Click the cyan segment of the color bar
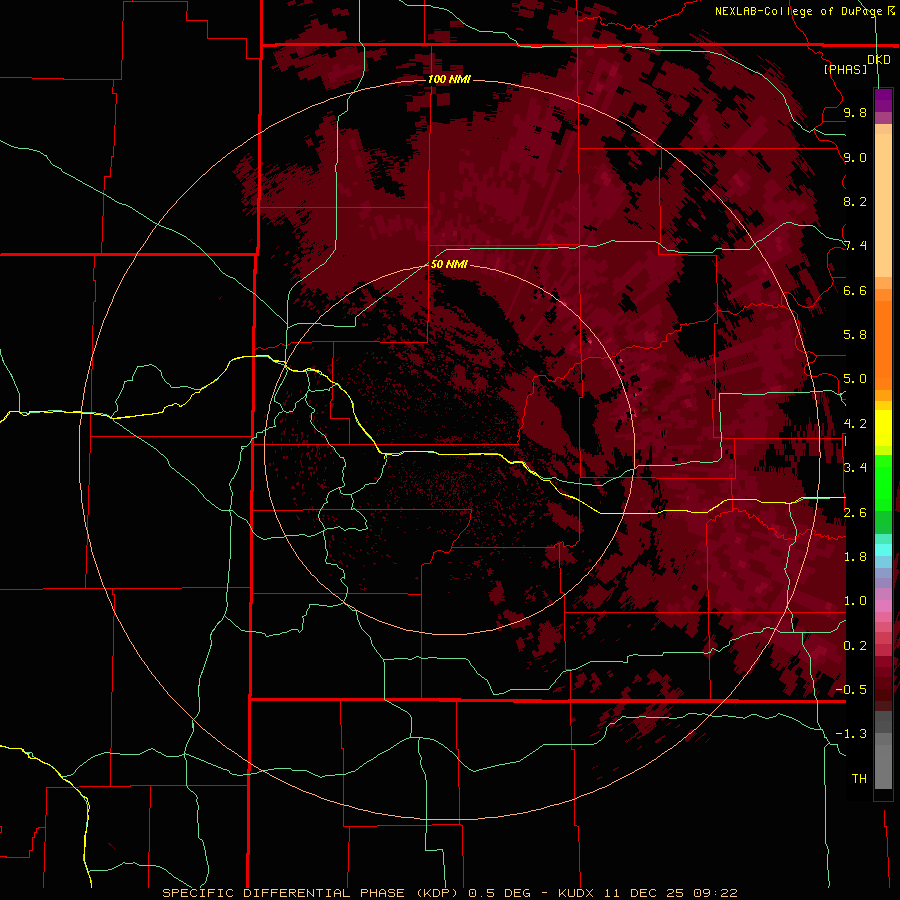 click(883, 550)
